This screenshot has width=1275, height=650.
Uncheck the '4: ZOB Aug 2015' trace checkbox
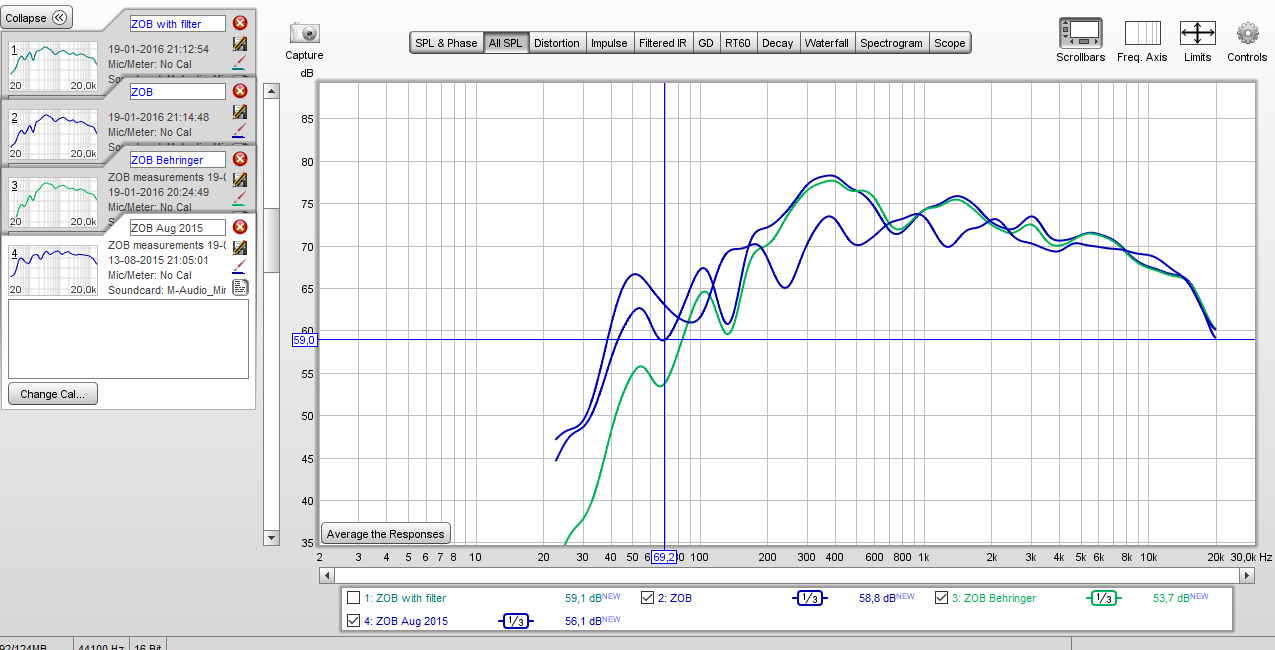pyautogui.click(x=353, y=621)
